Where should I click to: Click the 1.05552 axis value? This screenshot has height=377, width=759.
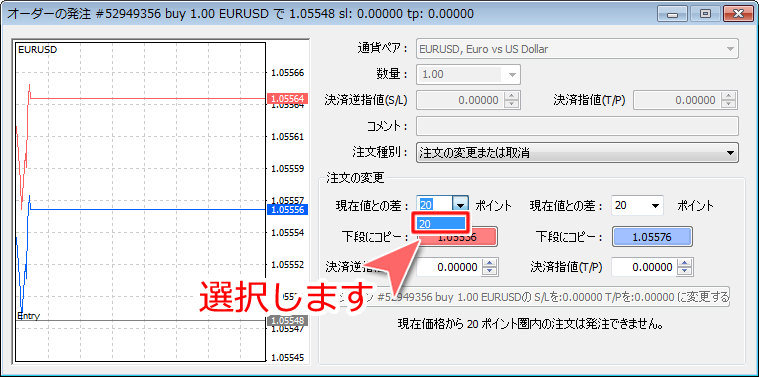click(288, 265)
